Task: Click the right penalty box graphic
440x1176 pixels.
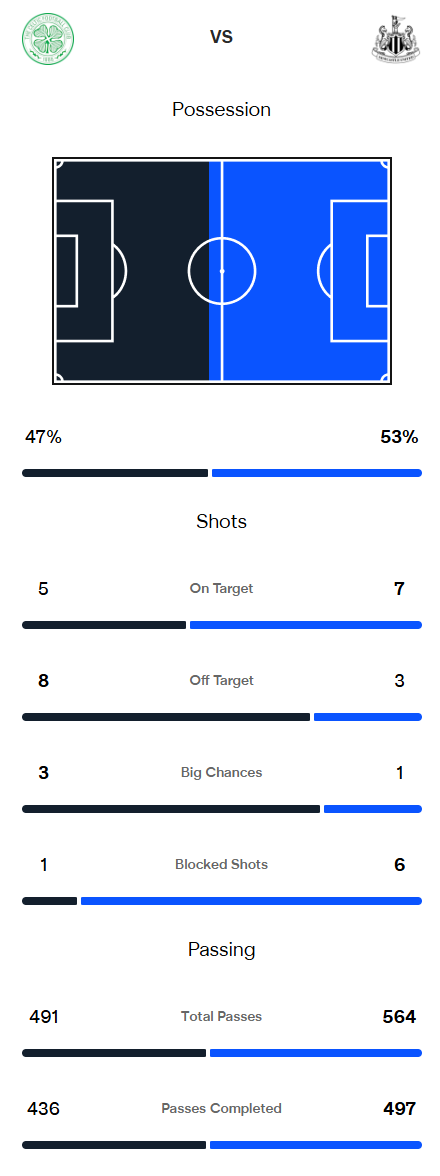Action: click(360, 271)
